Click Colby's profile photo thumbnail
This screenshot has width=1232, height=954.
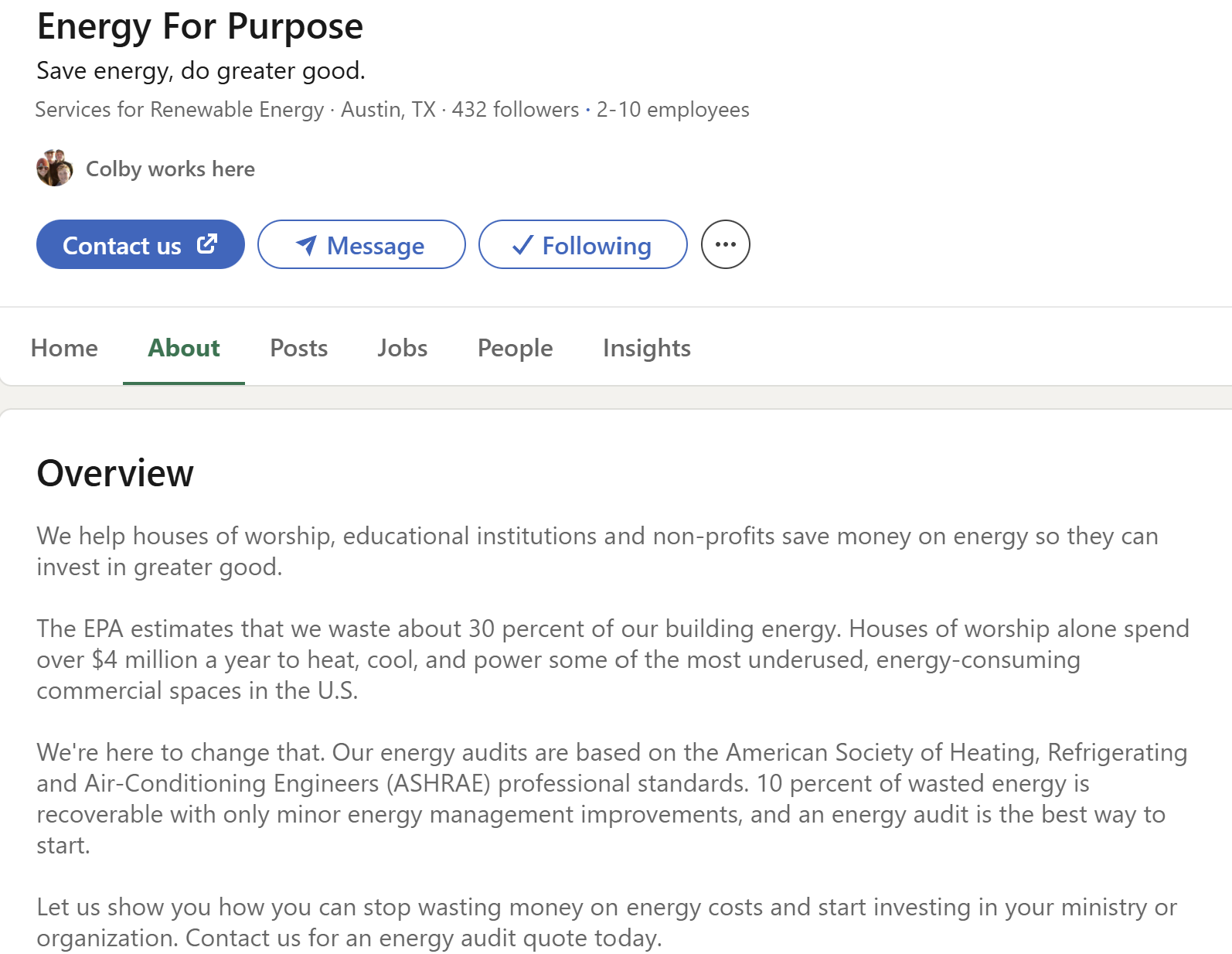(x=55, y=168)
